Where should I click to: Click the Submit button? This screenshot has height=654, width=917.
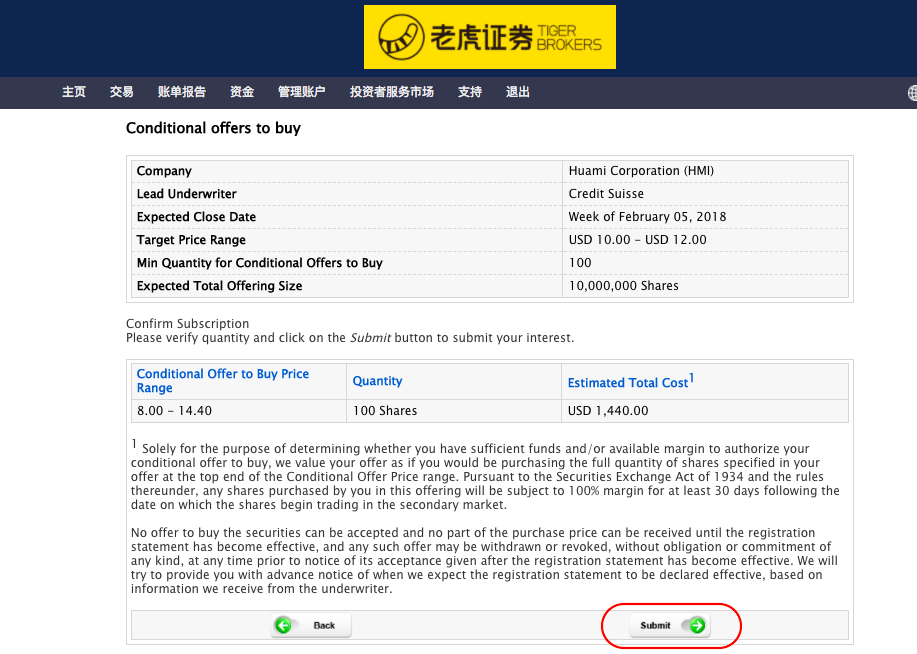click(670, 625)
